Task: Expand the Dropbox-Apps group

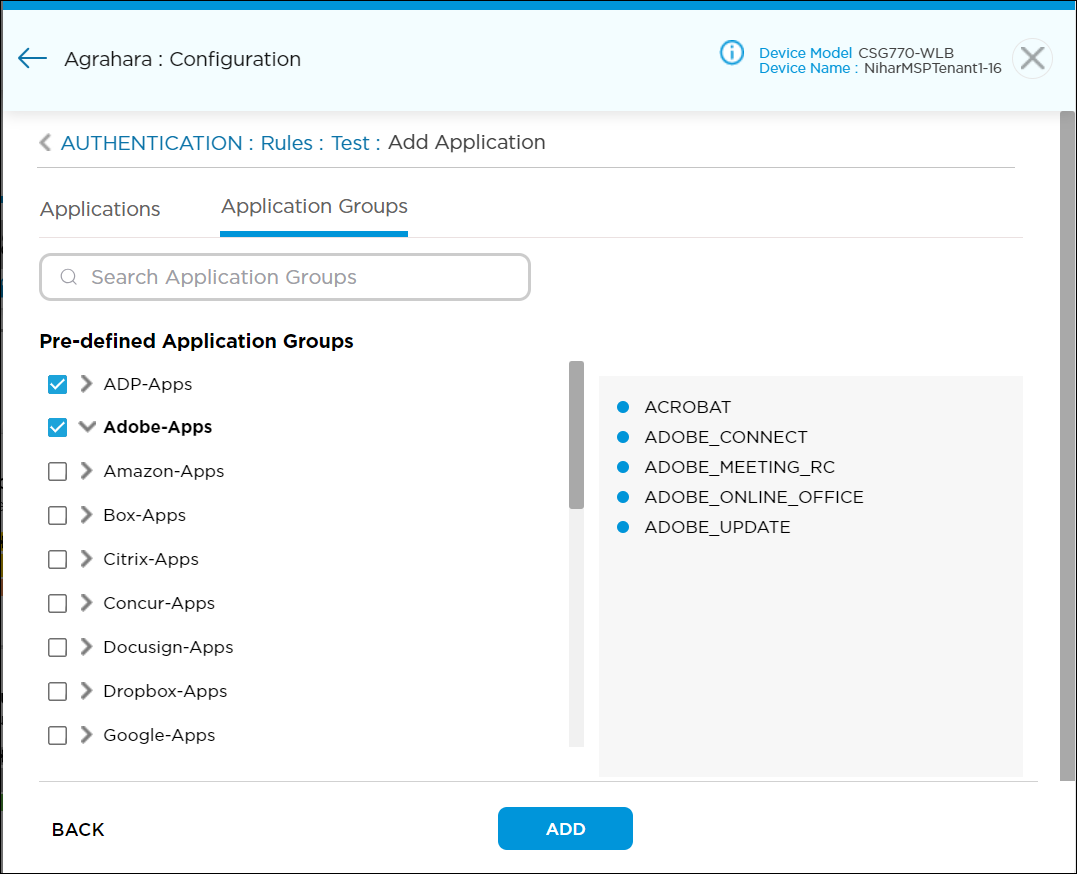Action: [85, 691]
